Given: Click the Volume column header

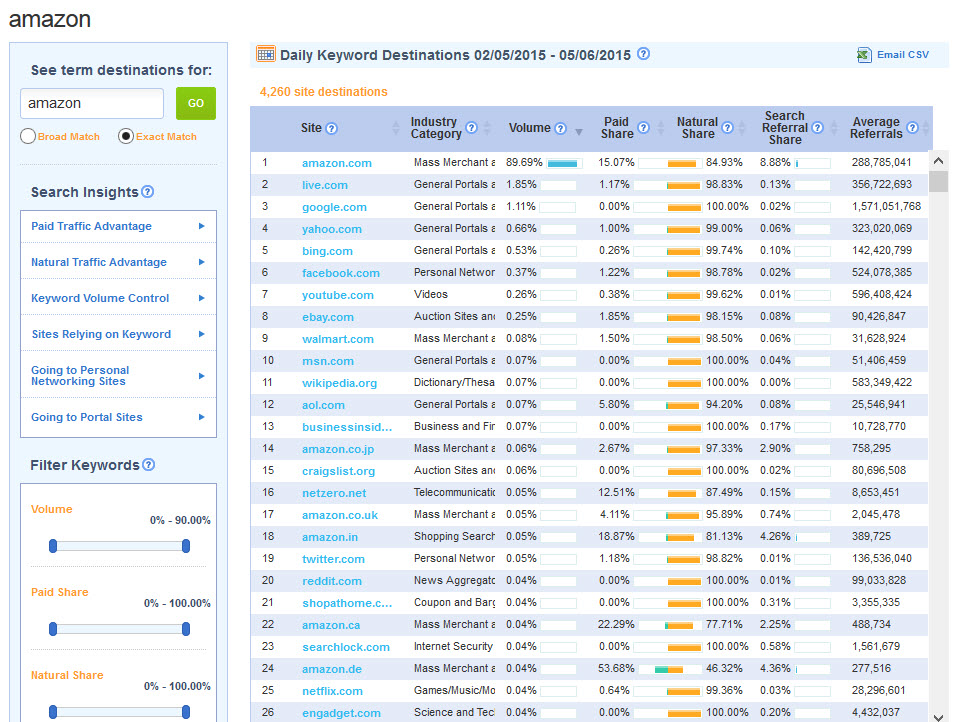Looking at the screenshot, I should [x=529, y=128].
